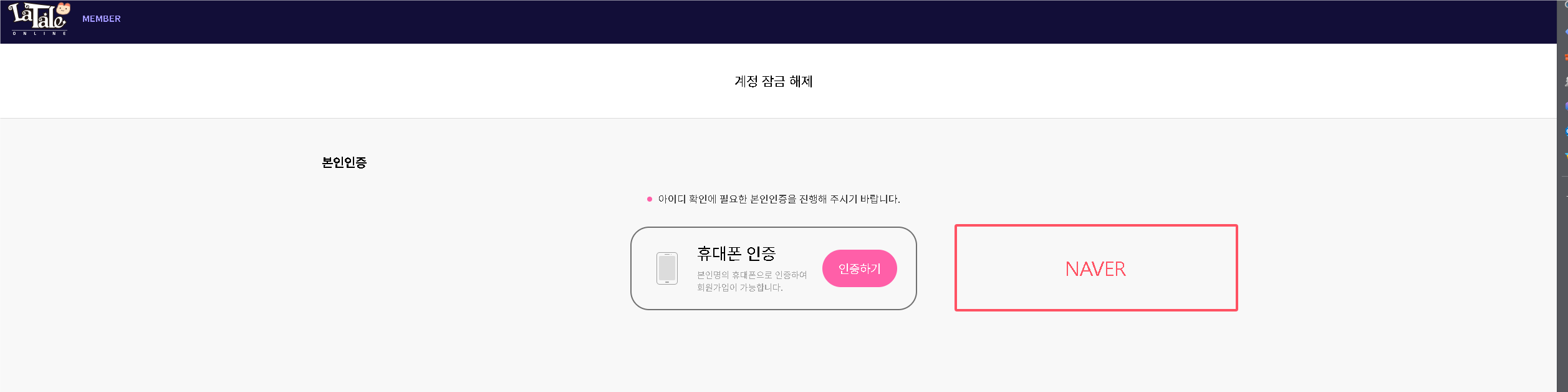Open the gray chess-piece icon in sidebar
Screen dimensions: 1568x392
[x=1566, y=82]
